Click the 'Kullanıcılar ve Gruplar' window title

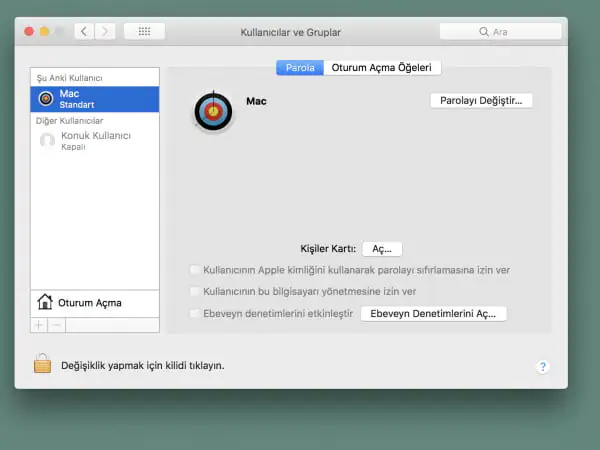coord(290,33)
